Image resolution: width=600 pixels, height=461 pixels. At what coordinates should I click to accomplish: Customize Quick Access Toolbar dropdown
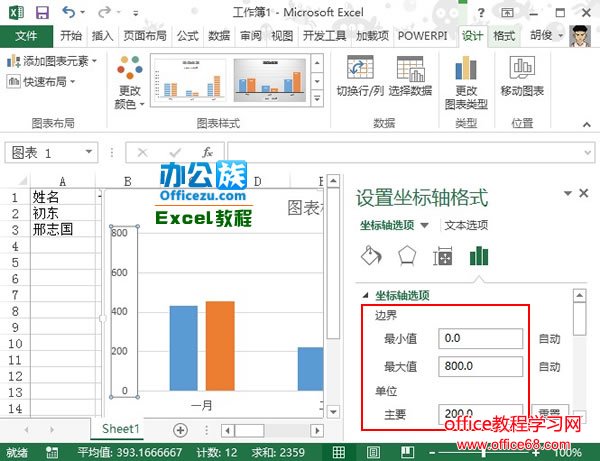(135, 13)
